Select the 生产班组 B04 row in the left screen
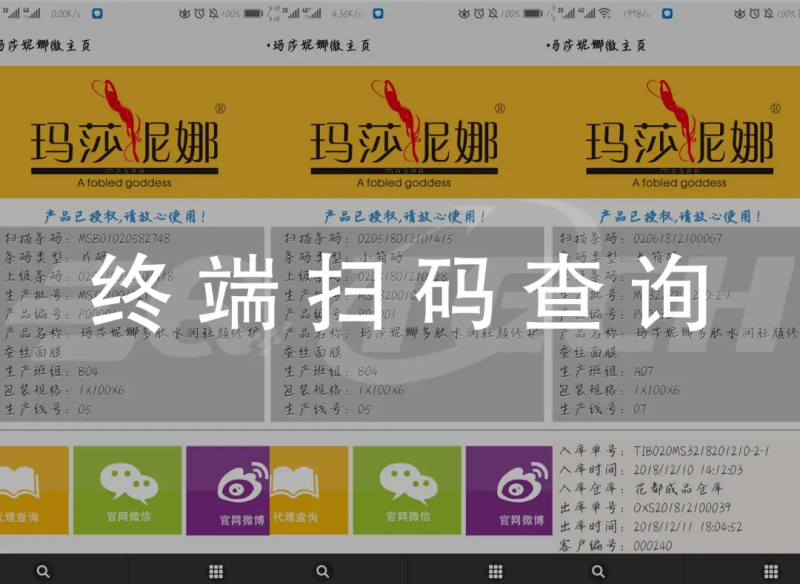Image resolution: width=800 pixels, height=584 pixels. [52, 371]
